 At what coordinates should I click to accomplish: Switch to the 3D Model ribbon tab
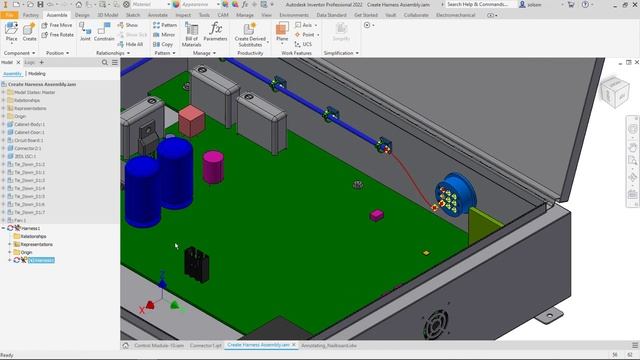click(108, 15)
